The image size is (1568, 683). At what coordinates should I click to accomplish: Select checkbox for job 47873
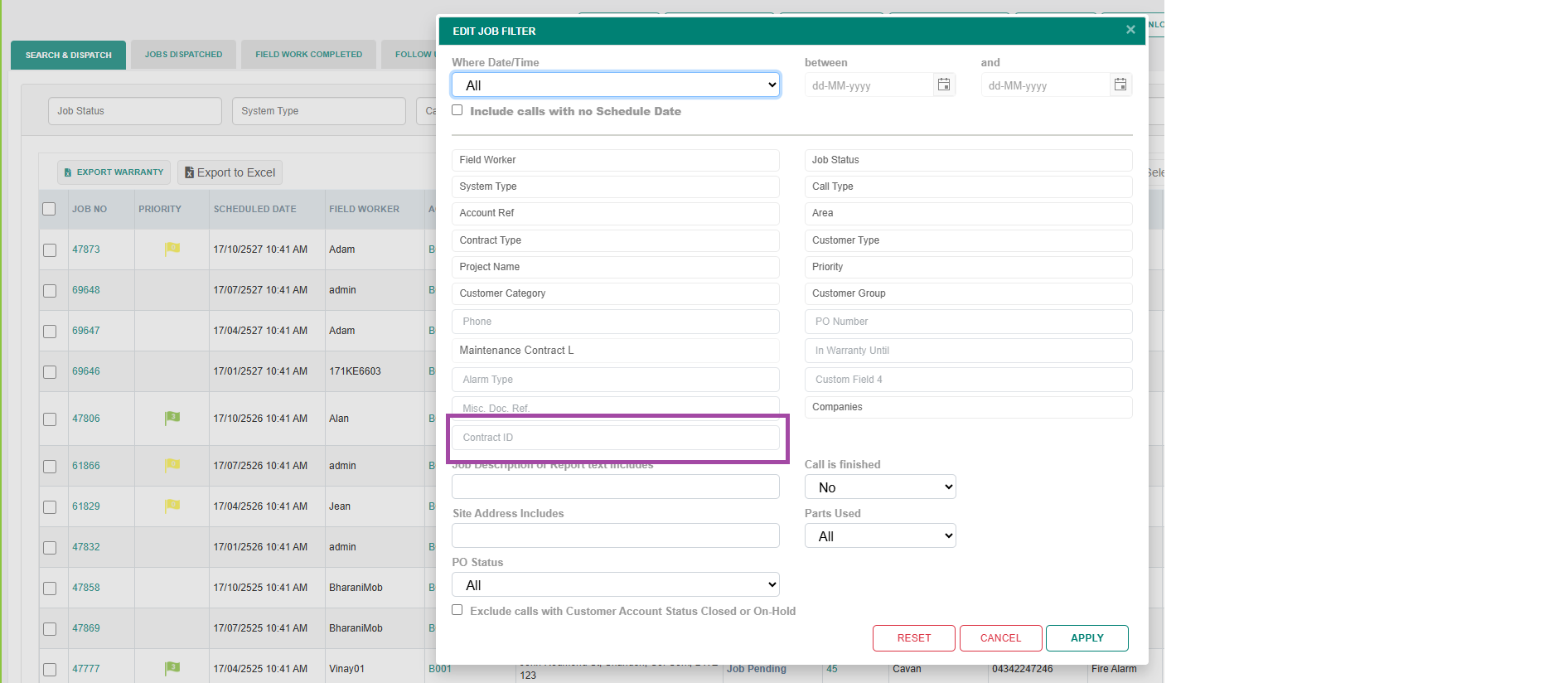[x=50, y=250]
